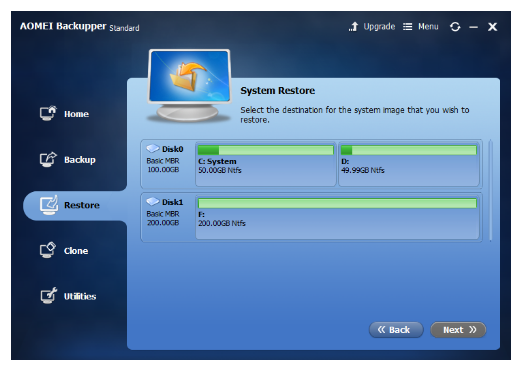Open the Backup section icon
This screenshot has height=368, width=523.
click(48, 159)
